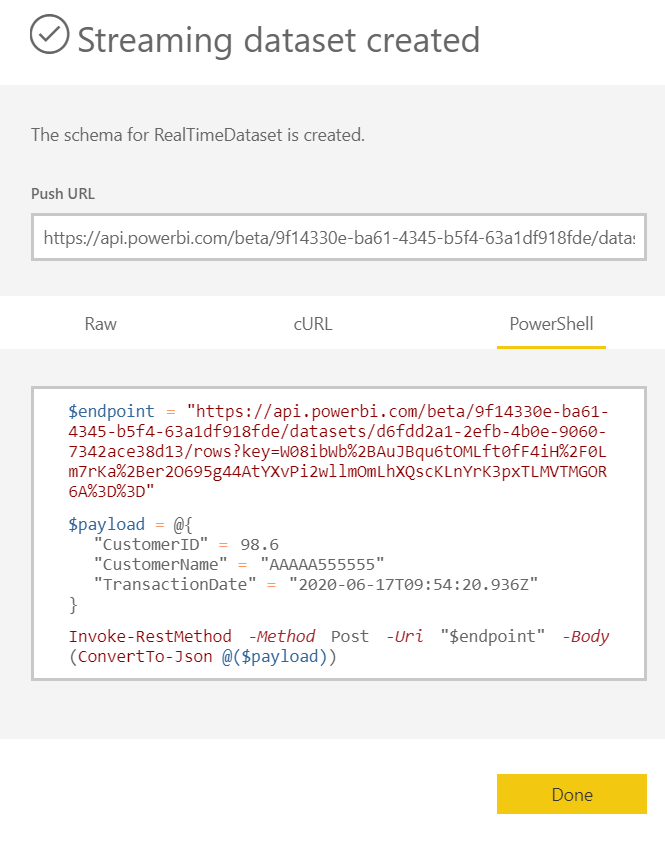Image resolution: width=665 pixels, height=847 pixels.
Task: Click the CustomerName value AAAAA555555
Action: (322, 563)
